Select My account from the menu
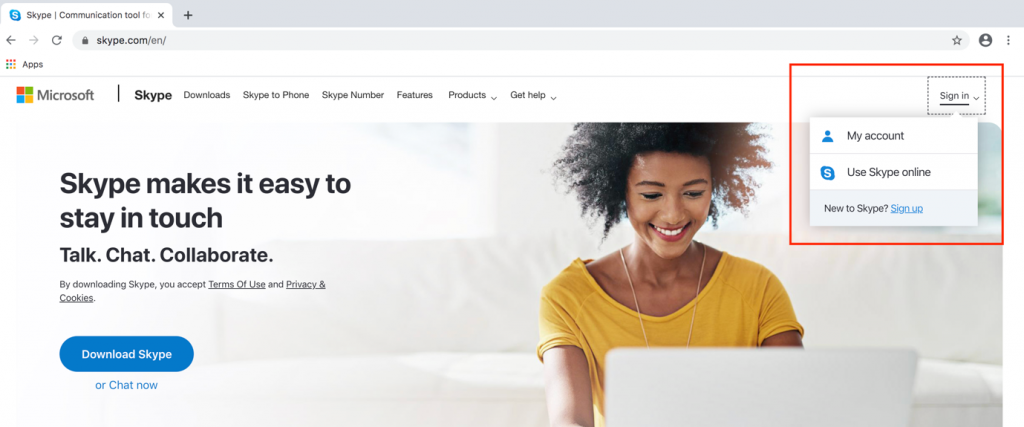1024x427 pixels. (893, 136)
